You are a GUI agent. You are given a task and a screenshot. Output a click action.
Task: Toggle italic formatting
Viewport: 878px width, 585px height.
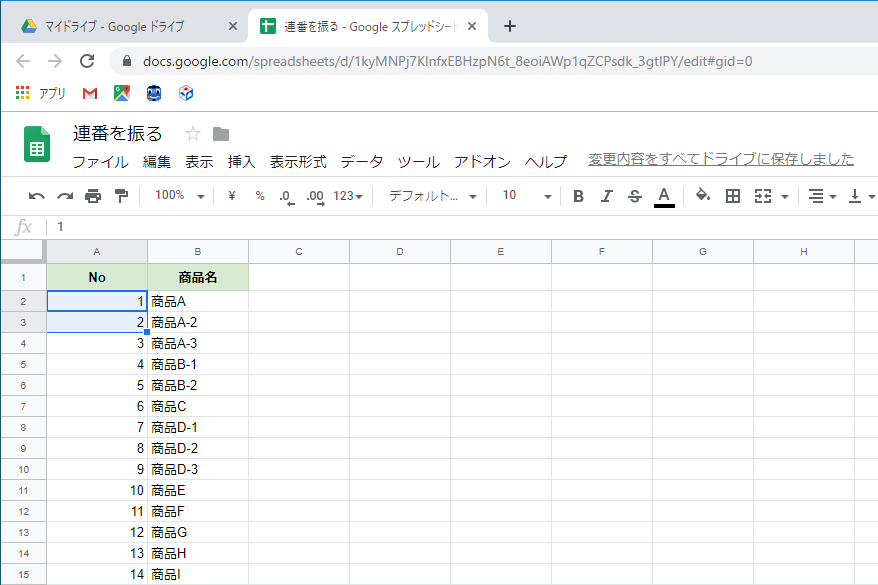(605, 196)
